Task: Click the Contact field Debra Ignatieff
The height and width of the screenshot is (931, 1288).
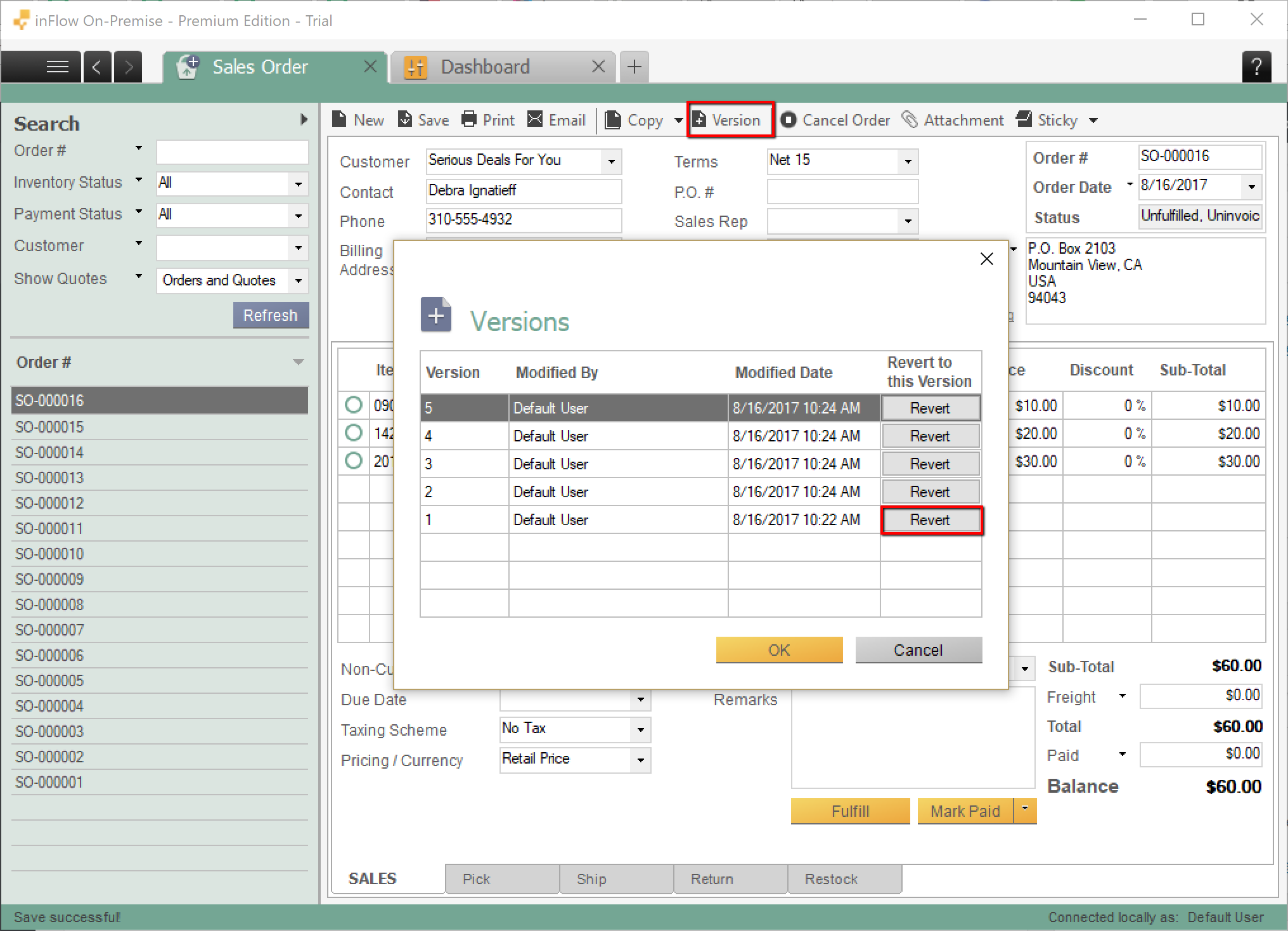Action: click(524, 191)
